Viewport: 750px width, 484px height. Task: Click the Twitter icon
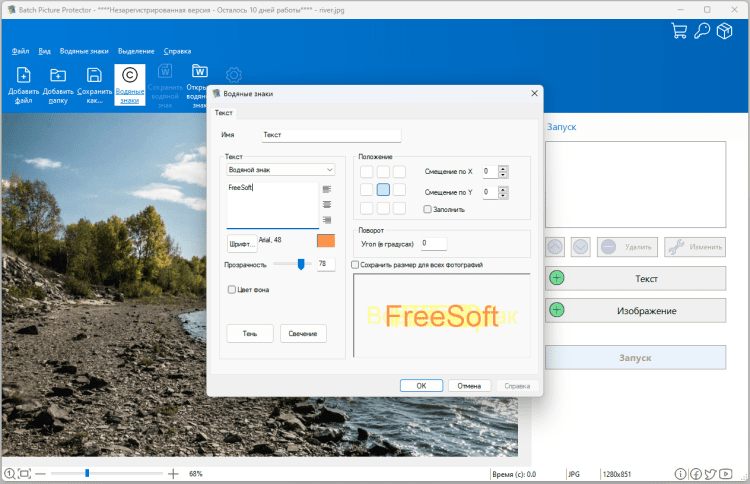(710, 473)
